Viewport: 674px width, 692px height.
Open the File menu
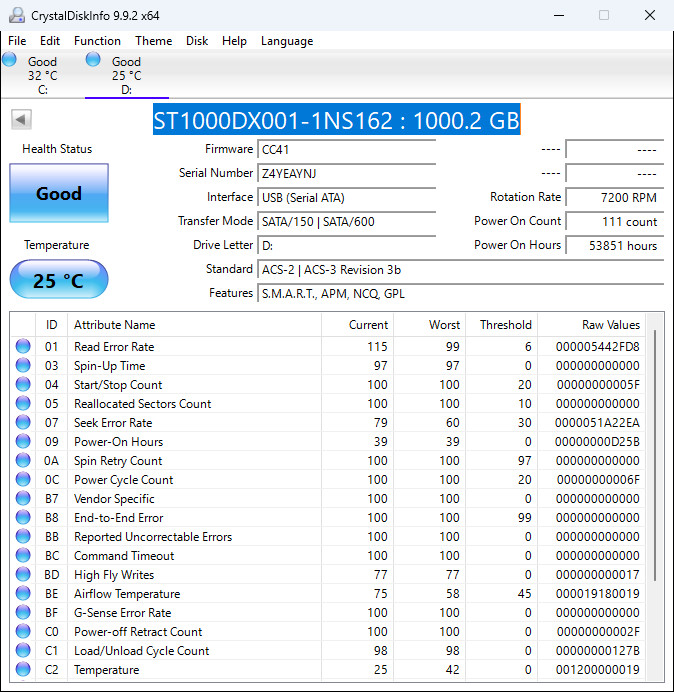click(x=17, y=41)
